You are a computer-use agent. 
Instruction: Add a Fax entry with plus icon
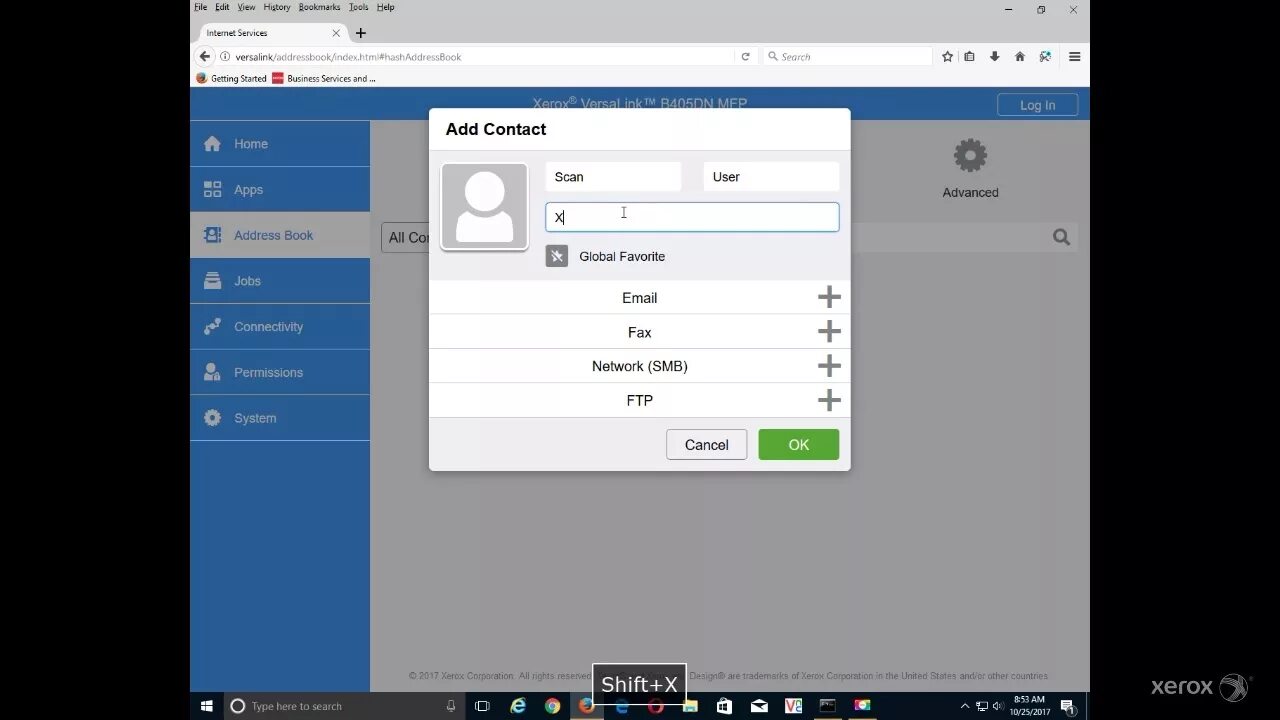(x=829, y=331)
